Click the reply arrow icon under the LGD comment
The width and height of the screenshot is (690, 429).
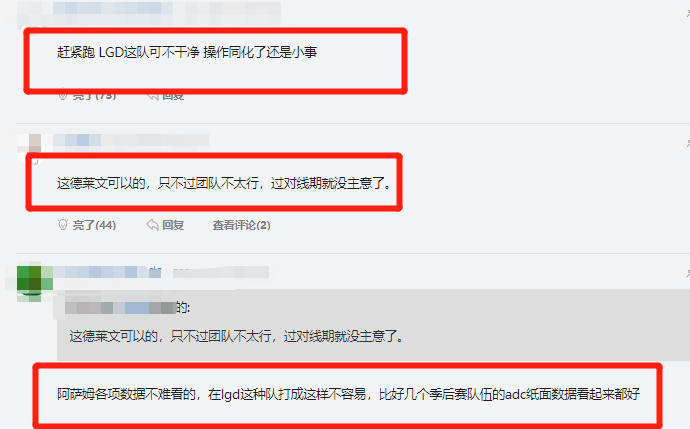tap(152, 96)
